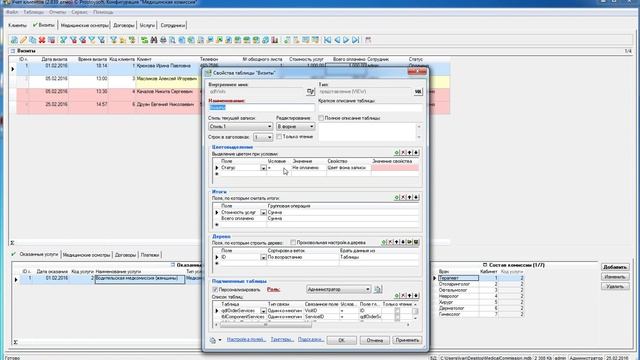Image resolution: width=640 pixels, height=360 pixels.
Task: Click move-up arrow in Цветовыделение section
Action: (409, 152)
